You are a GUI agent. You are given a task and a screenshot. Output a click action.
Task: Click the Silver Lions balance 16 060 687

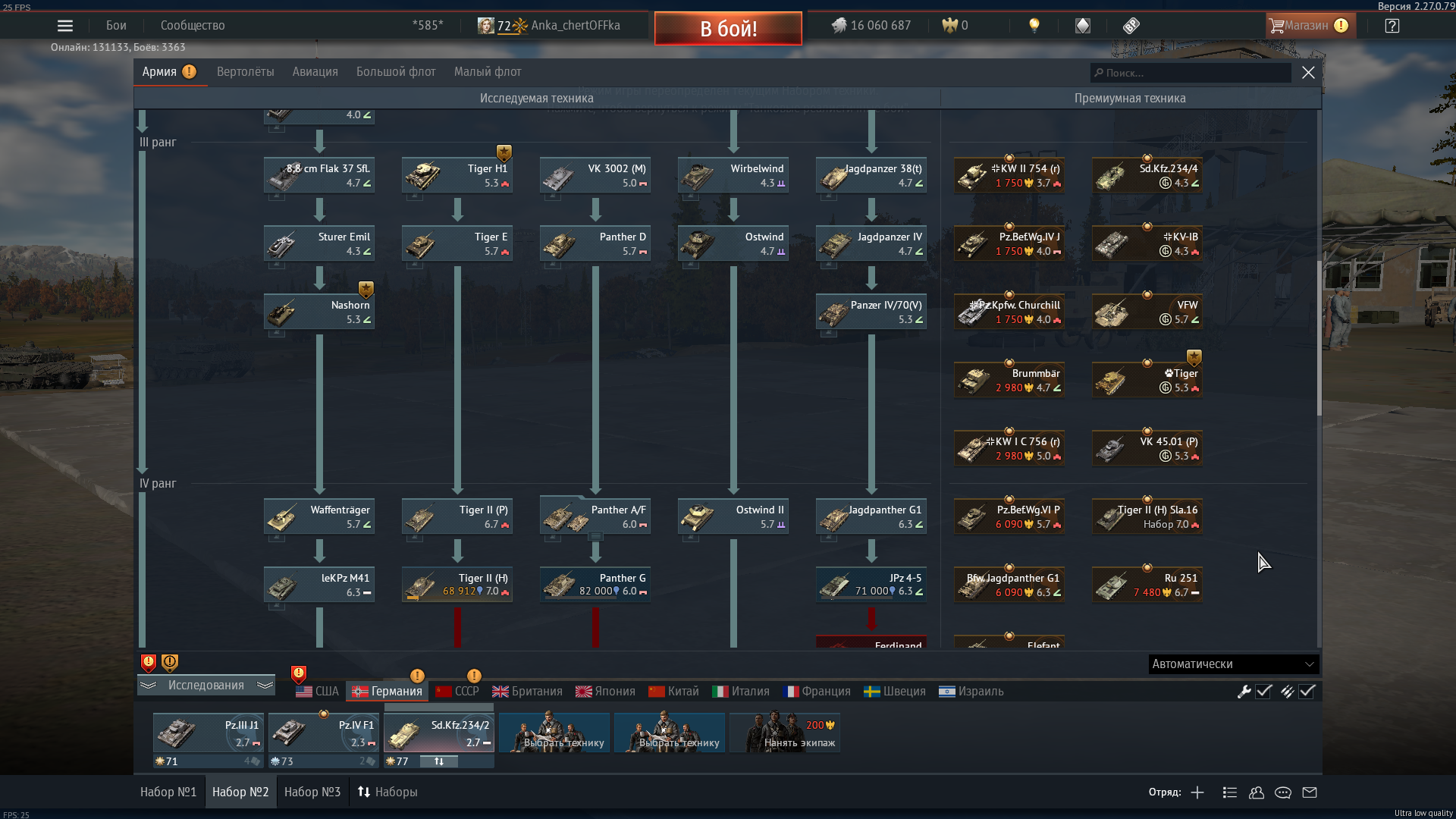coord(871,26)
